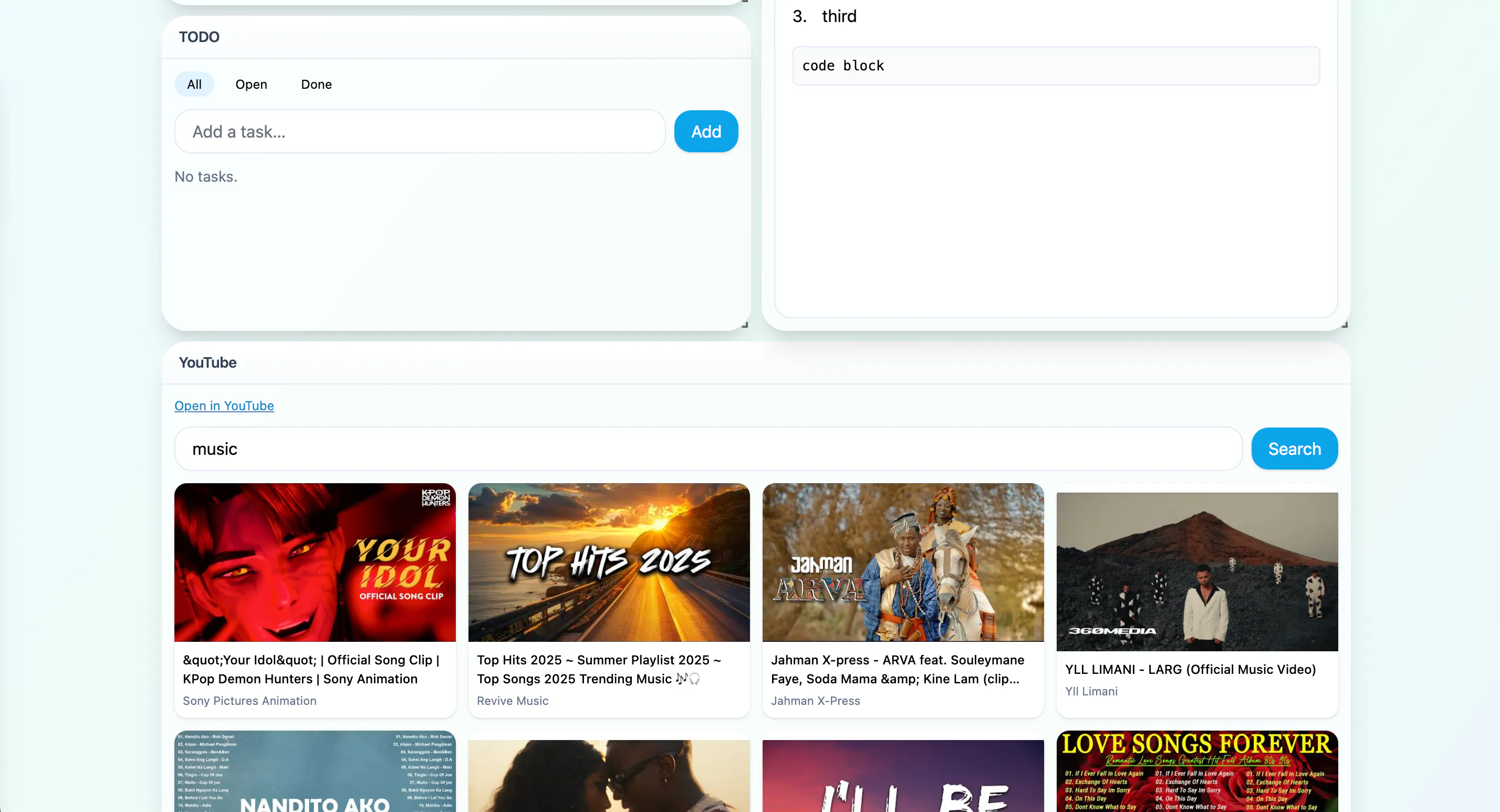1500x812 pixels.
Task: Click the TODO panel header
Action: [x=456, y=37]
